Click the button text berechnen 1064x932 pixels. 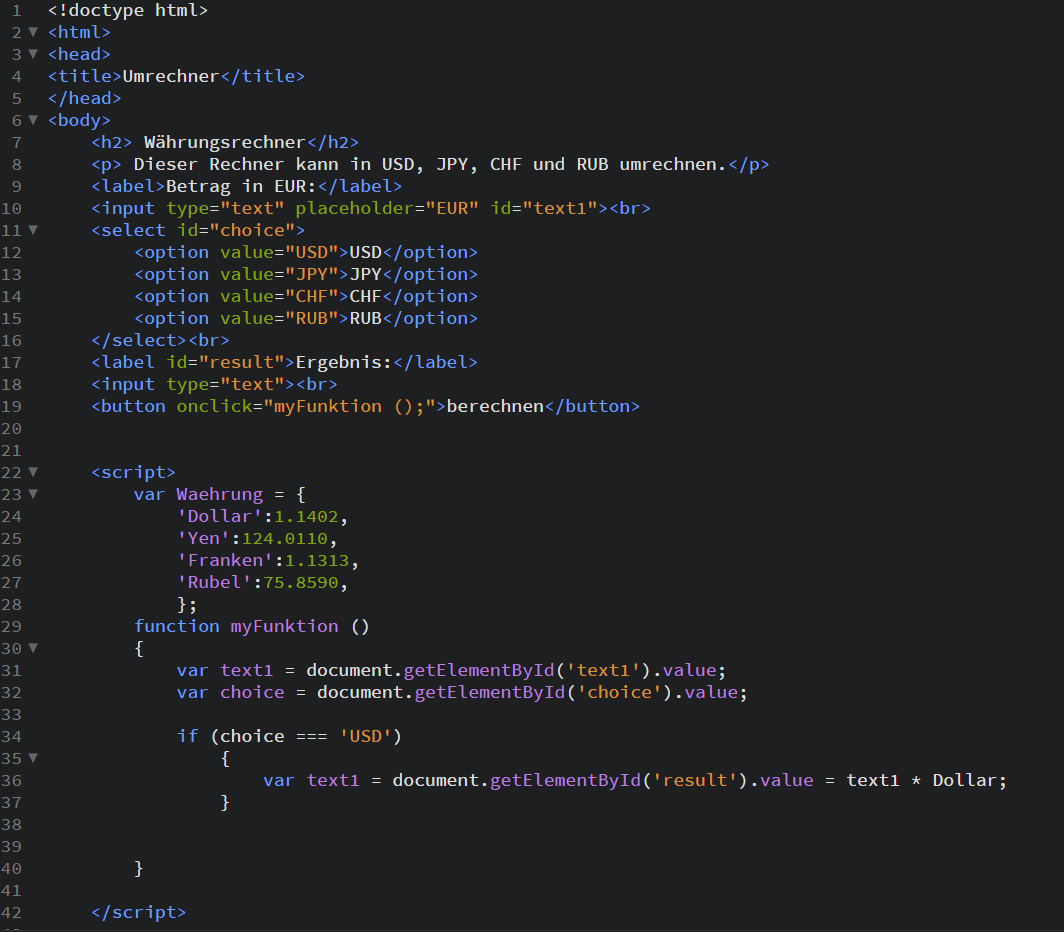point(495,407)
